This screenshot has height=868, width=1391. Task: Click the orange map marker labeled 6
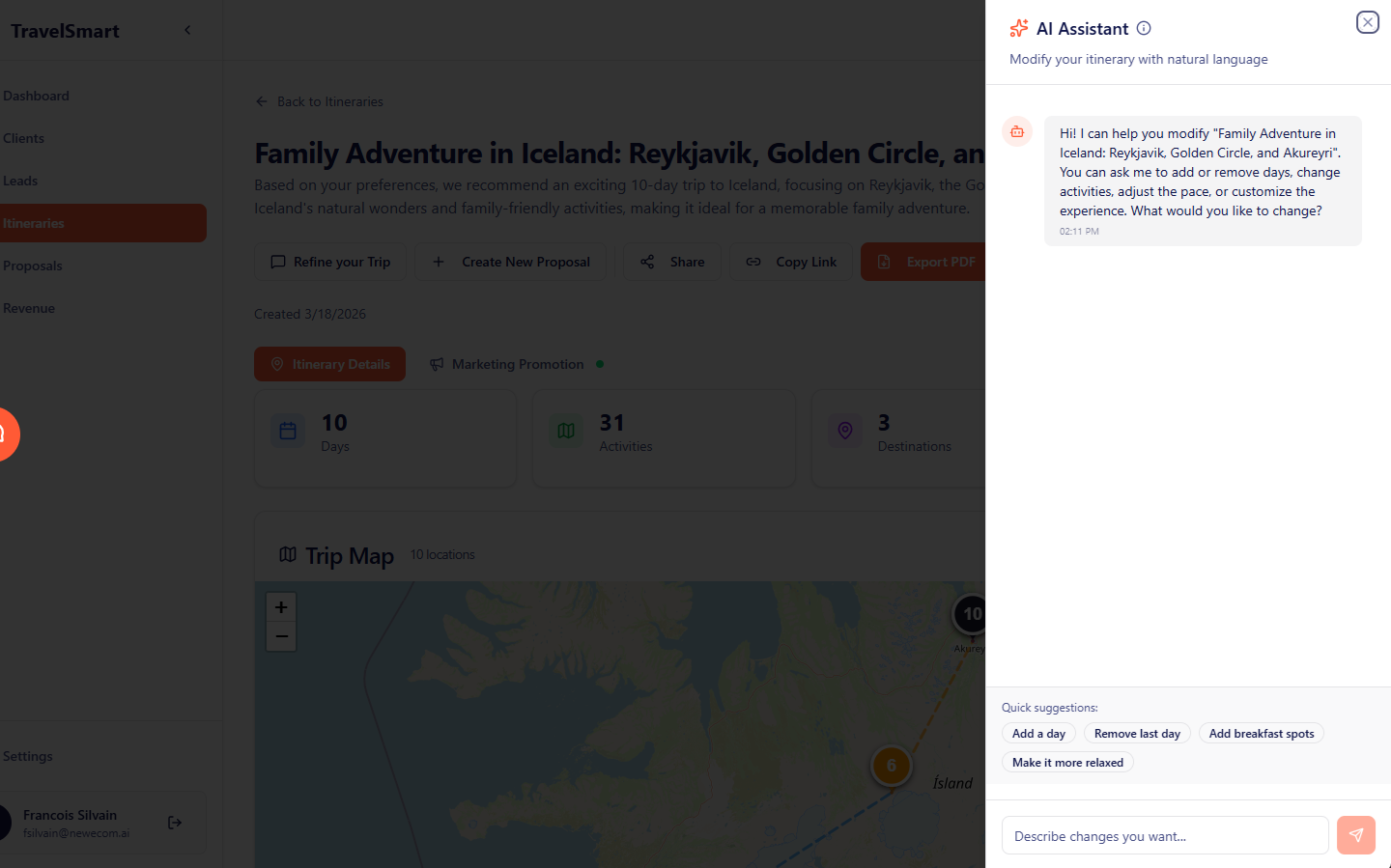coord(891,766)
